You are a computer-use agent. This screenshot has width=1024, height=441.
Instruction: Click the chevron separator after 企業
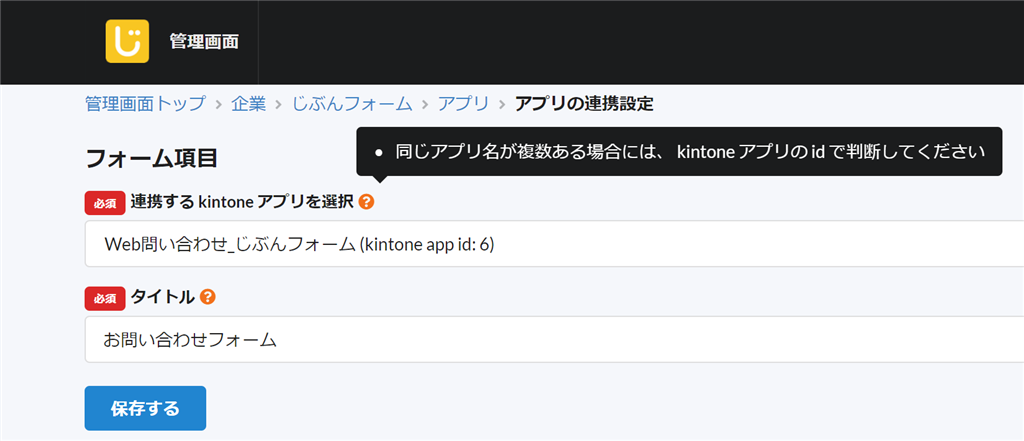point(279,104)
